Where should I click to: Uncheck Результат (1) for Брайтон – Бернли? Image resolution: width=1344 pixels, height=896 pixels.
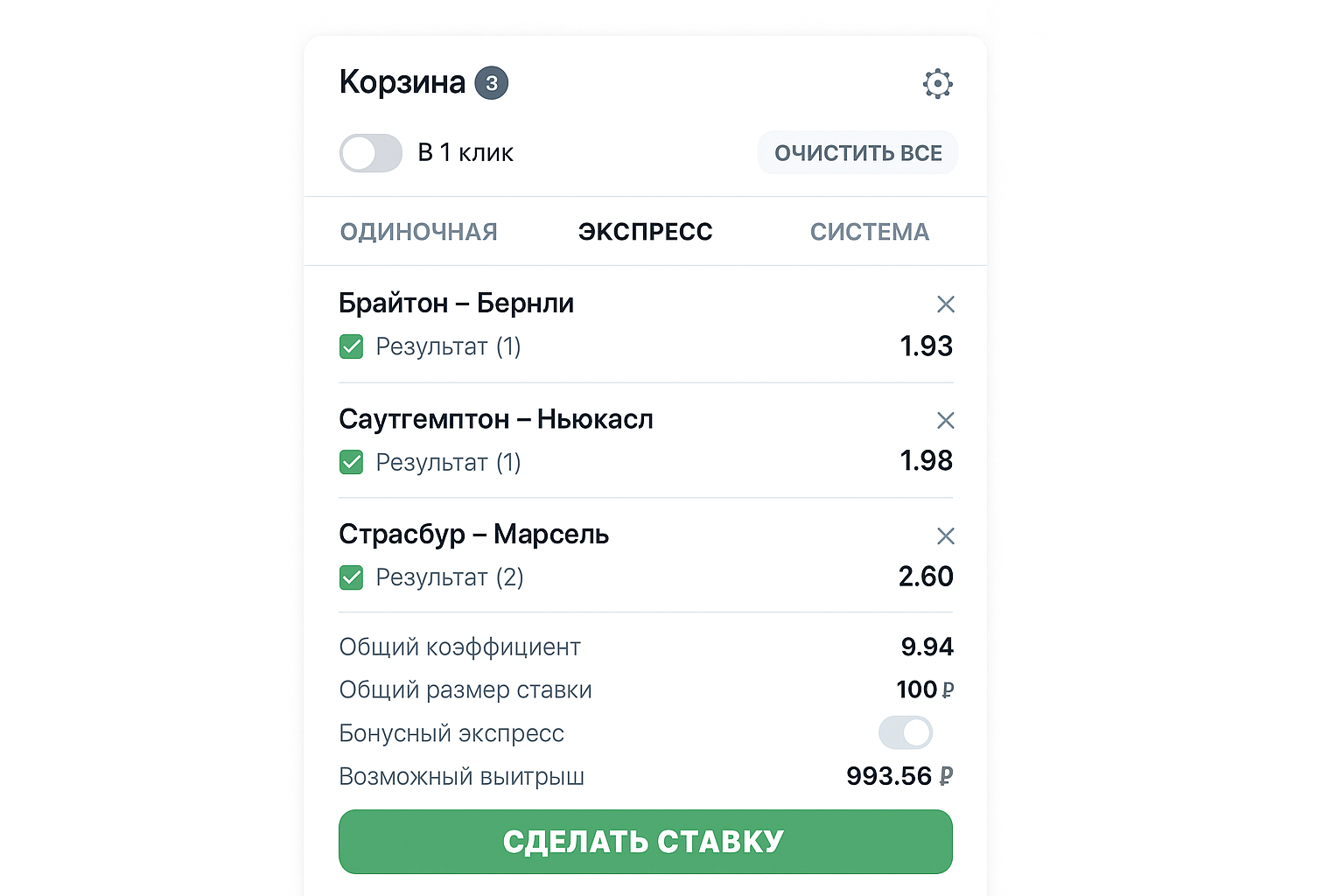[x=351, y=346]
